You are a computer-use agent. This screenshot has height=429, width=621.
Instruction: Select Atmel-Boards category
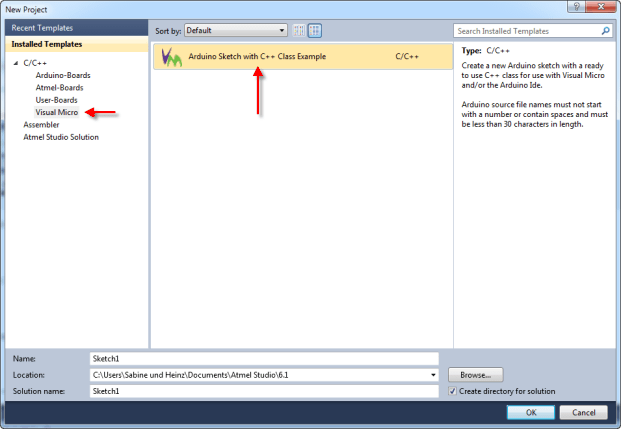pyautogui.click(x=59, y=88)
